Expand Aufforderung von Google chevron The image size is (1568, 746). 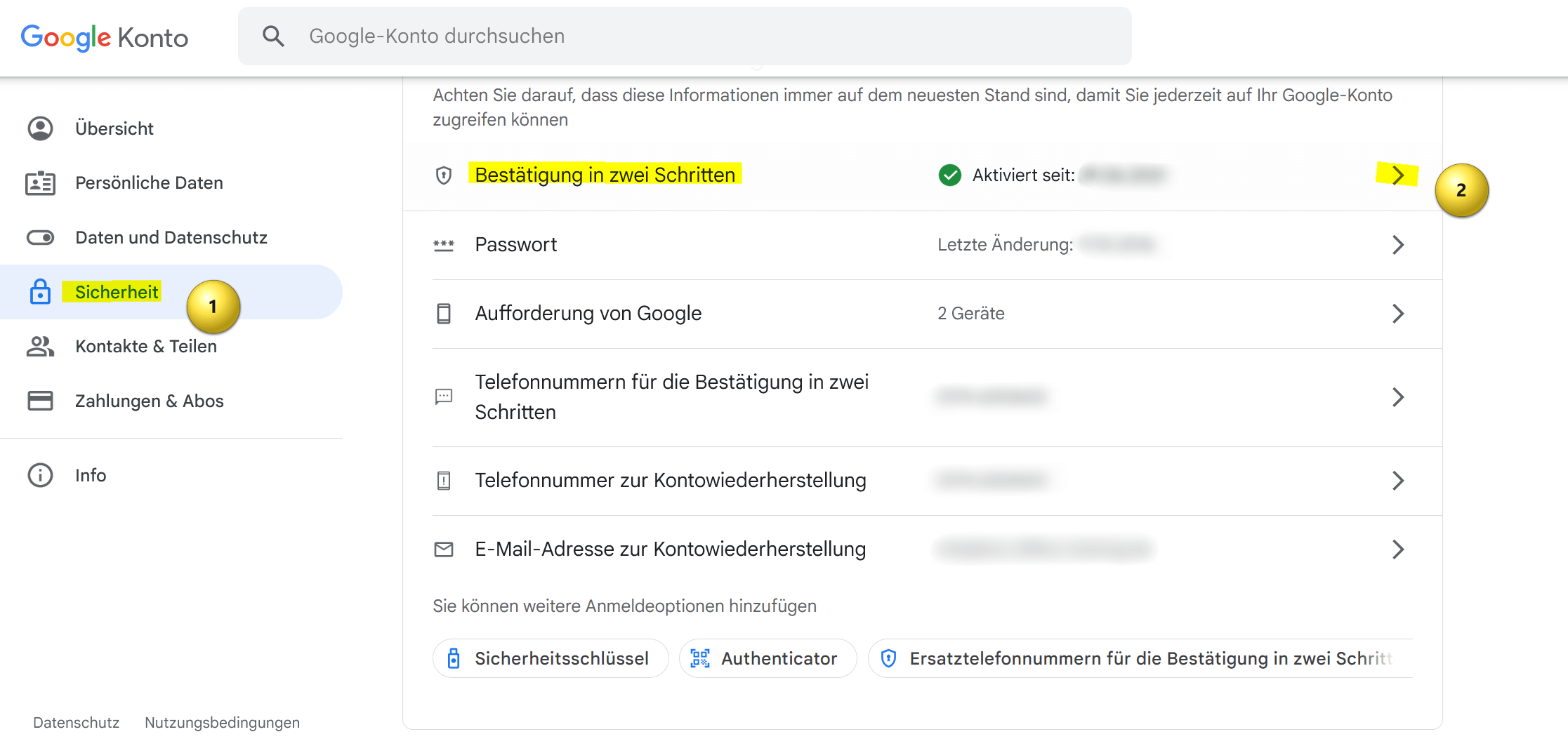[1398, 313]
